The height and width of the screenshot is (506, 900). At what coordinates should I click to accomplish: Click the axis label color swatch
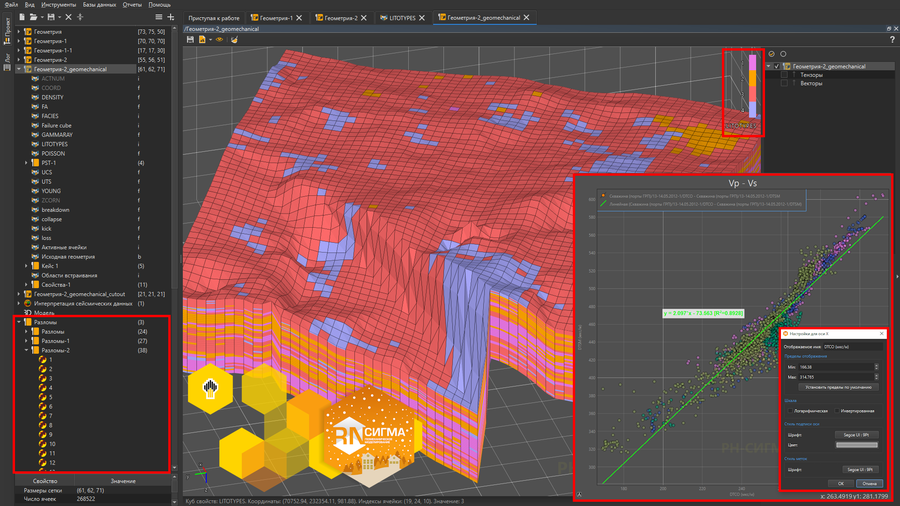tap(856, 445)
